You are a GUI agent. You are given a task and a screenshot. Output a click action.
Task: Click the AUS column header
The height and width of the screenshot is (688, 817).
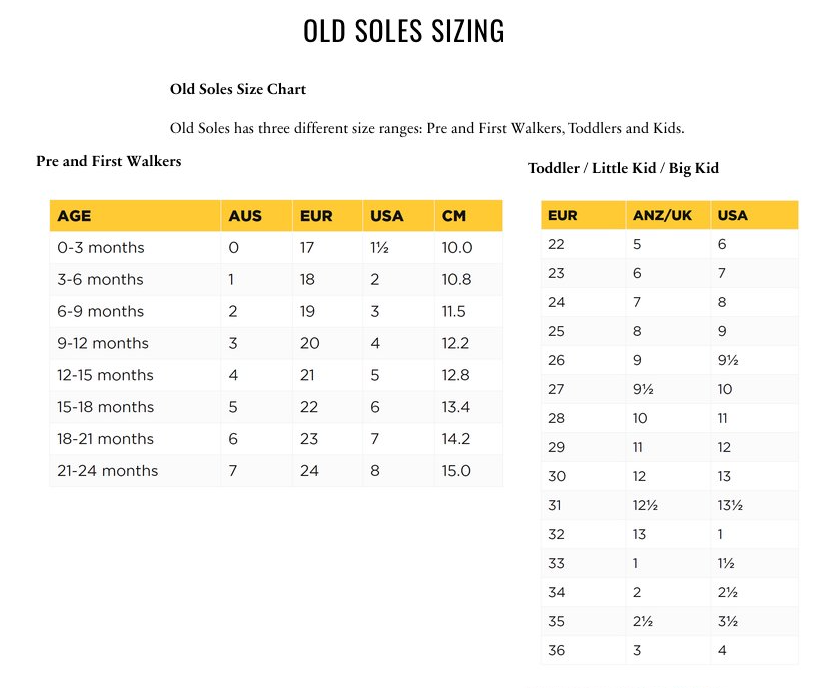[245, 216]
